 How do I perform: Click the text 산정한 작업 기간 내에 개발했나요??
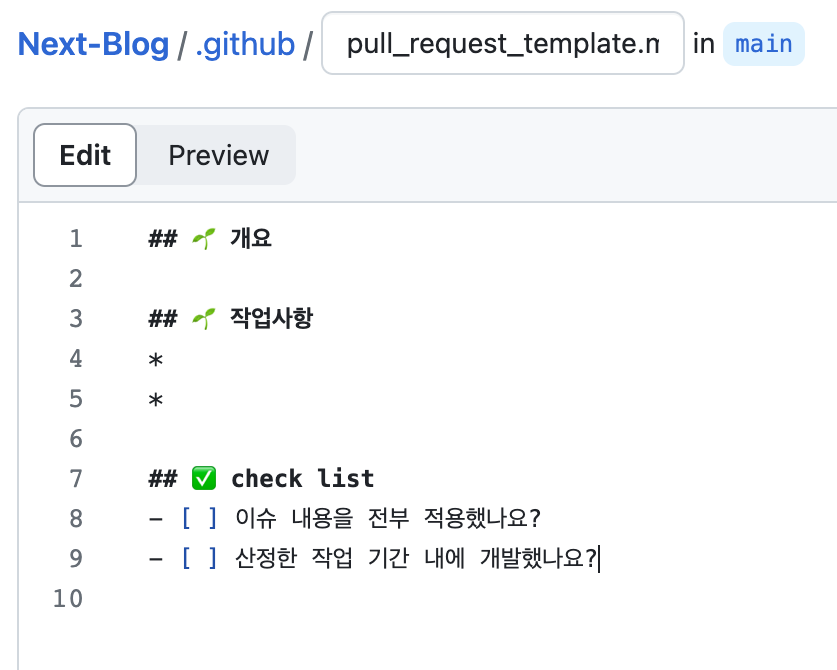point(416,558)
